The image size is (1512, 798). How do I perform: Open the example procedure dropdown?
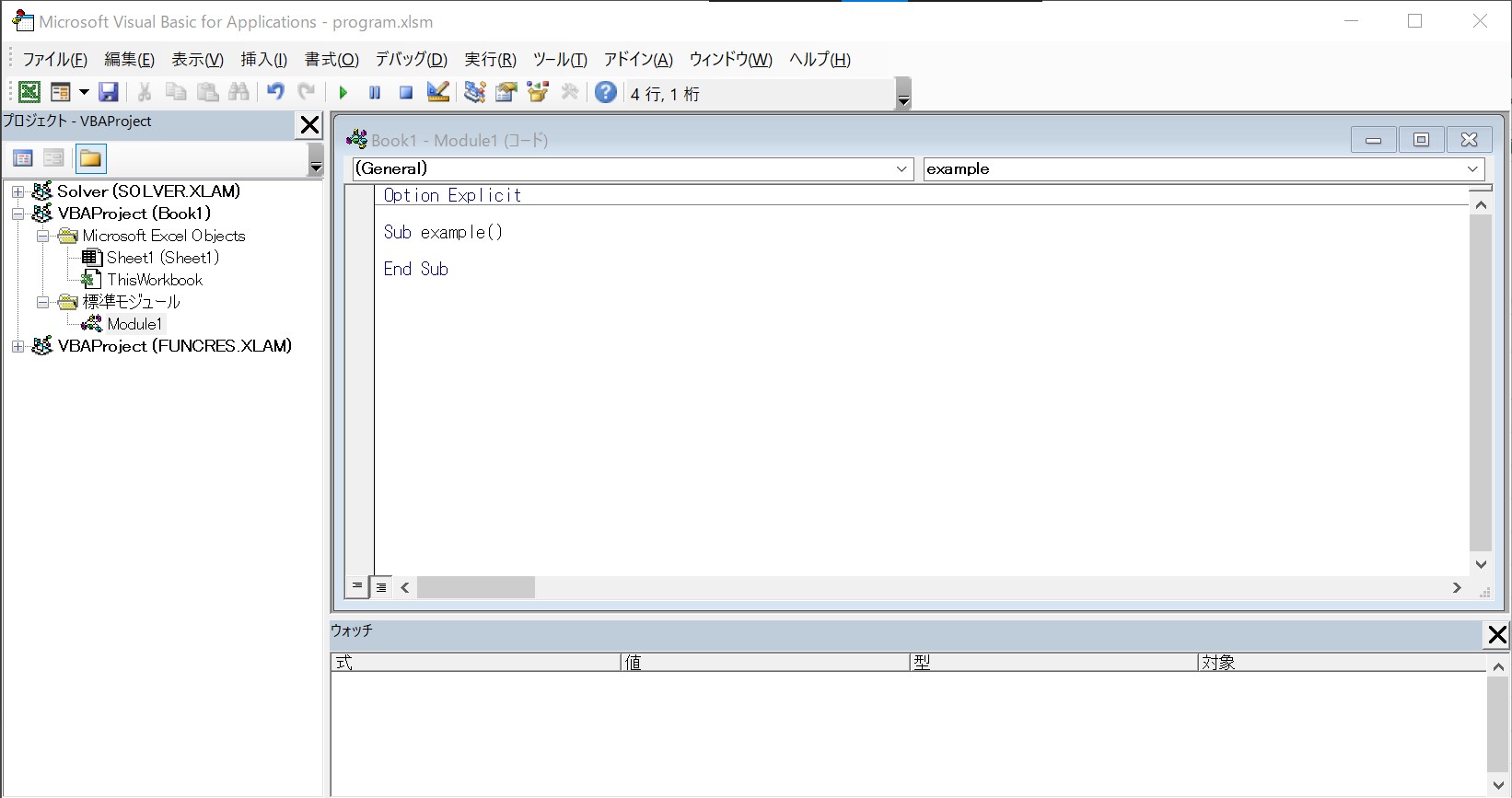click(x=1472, y=169)
